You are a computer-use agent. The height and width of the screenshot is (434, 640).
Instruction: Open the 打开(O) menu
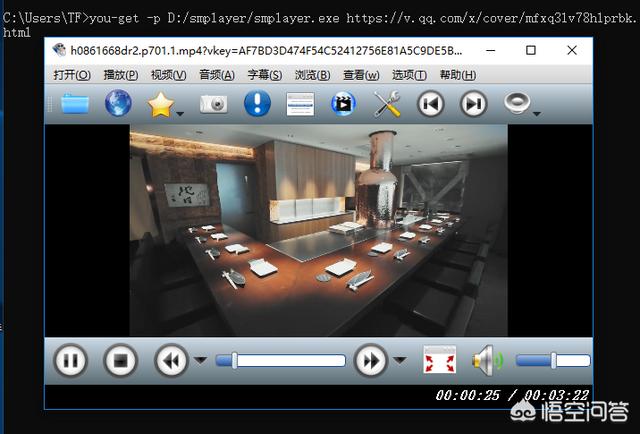(x=72, y=75)
